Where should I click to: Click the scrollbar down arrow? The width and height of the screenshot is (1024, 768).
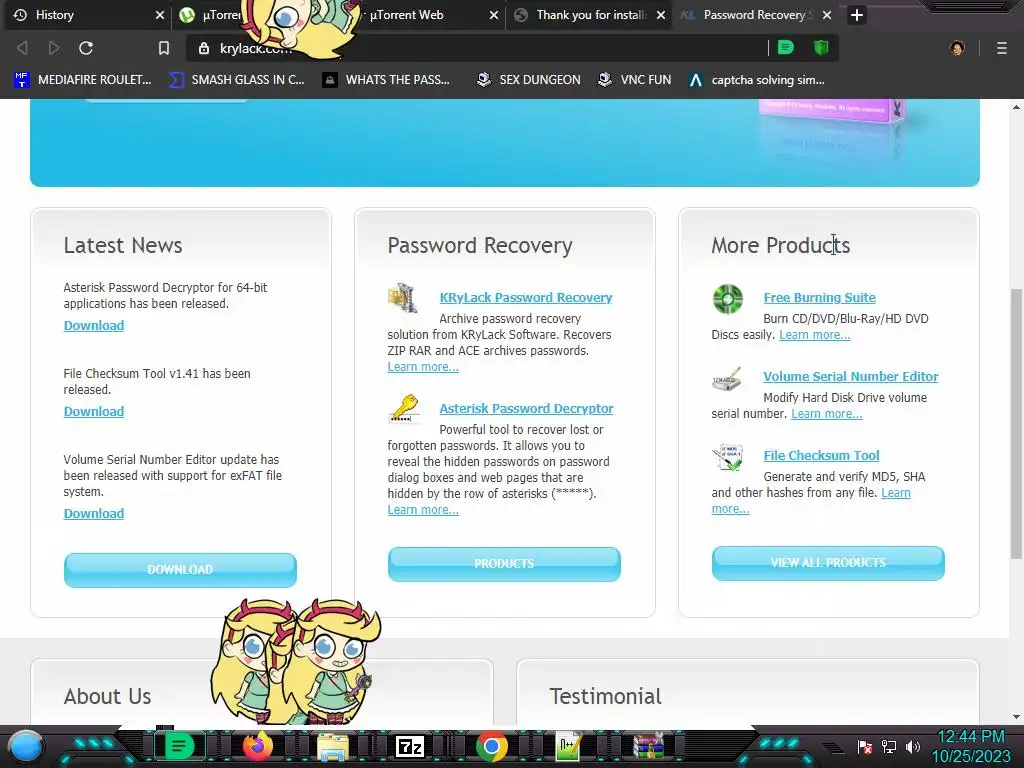[1016, 716]
